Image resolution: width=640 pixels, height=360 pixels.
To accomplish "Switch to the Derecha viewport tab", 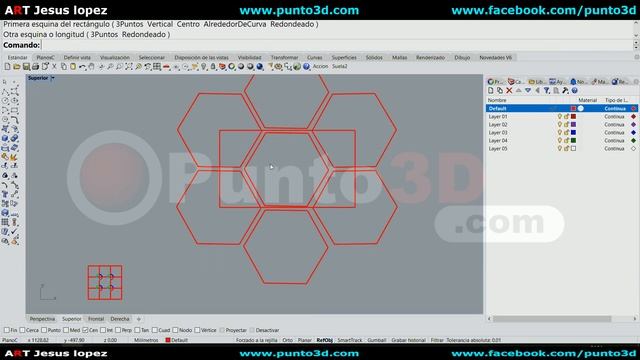I will pos(120,319).
